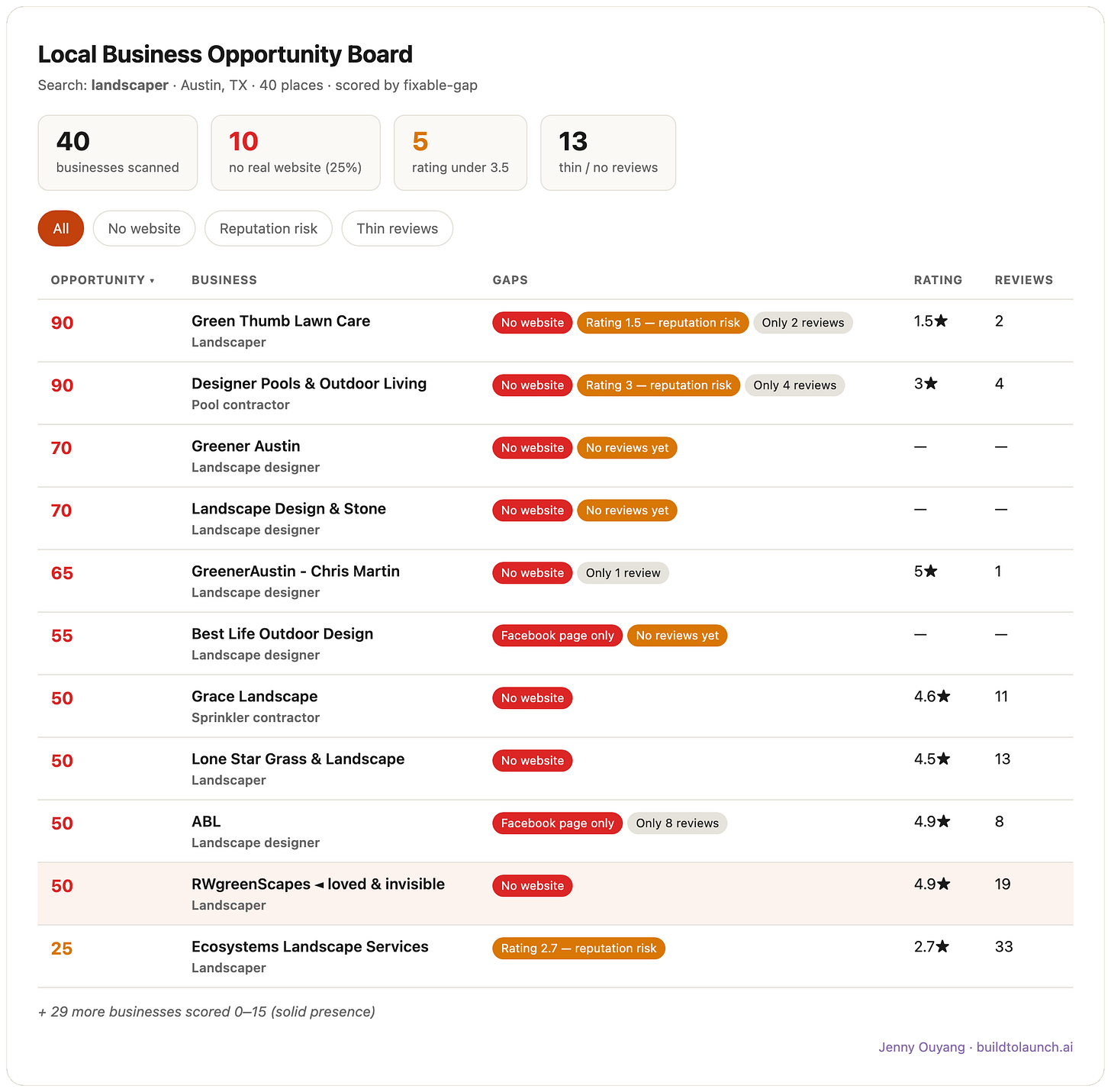Expand the 29 more businesses line

click(x=207, y=1012)
